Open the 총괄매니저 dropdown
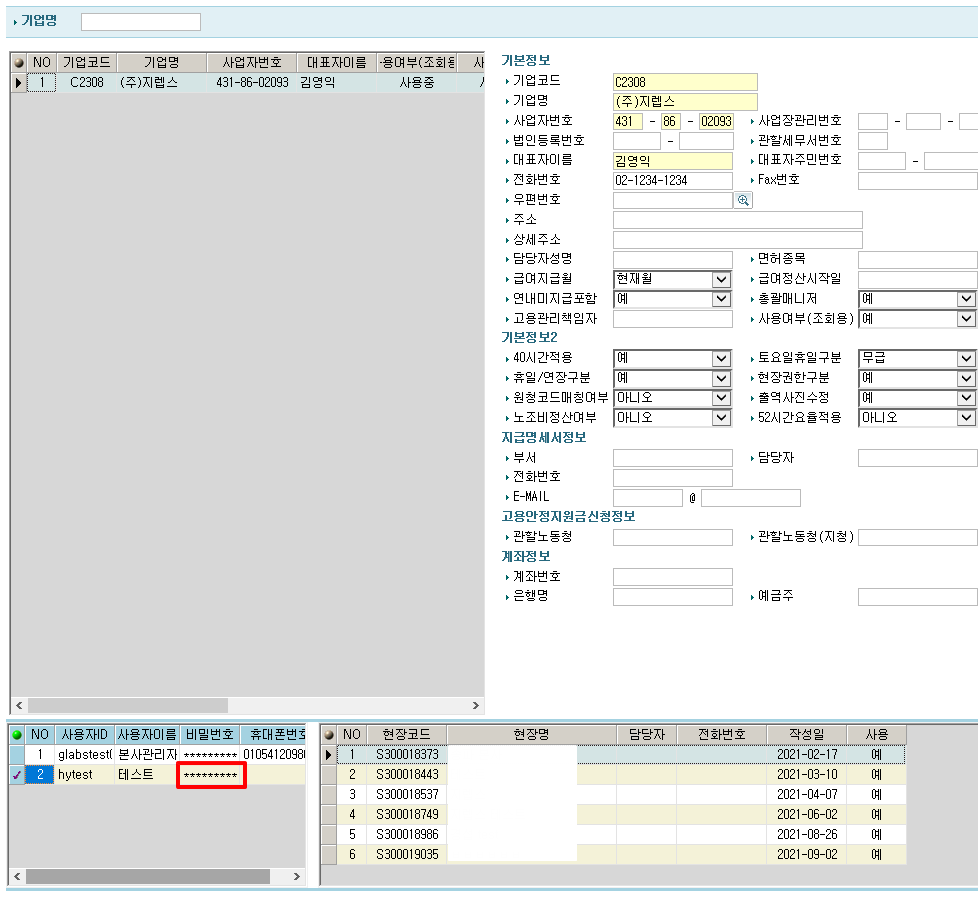Viewport: 978px width, 900px height. click(x=966, y=299)
